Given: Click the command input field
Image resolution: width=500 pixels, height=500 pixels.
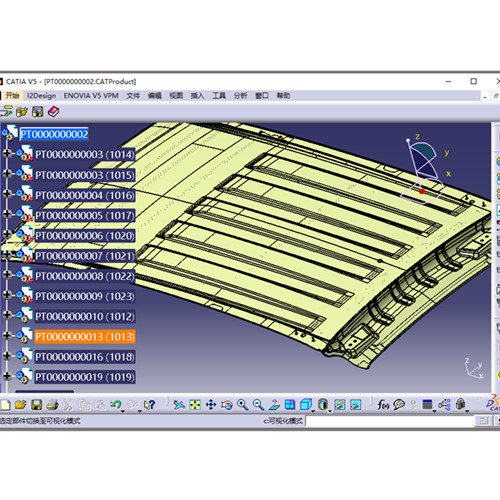Looking at the screenshot, I should click(390, 421).
